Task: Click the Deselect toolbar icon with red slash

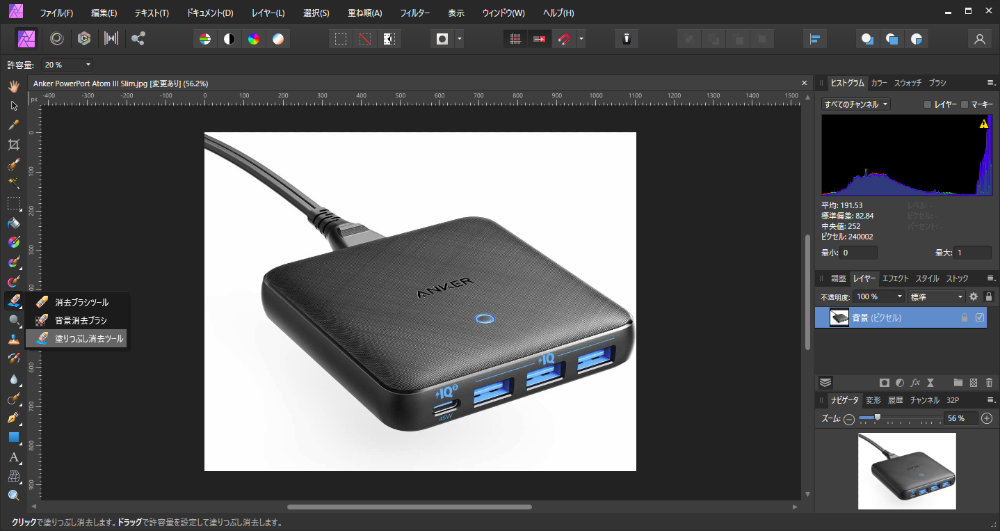Action: tap(365, 39)
